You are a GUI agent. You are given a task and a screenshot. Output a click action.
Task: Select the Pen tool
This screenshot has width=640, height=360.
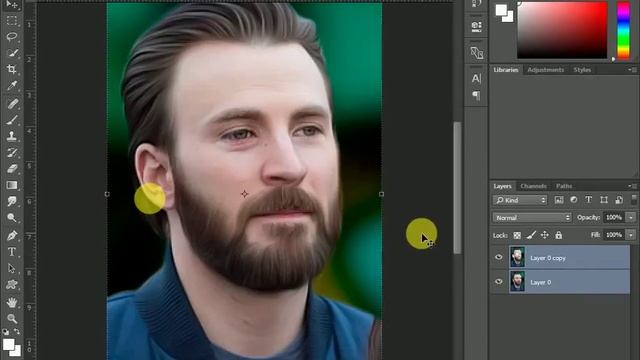point(12,236)
